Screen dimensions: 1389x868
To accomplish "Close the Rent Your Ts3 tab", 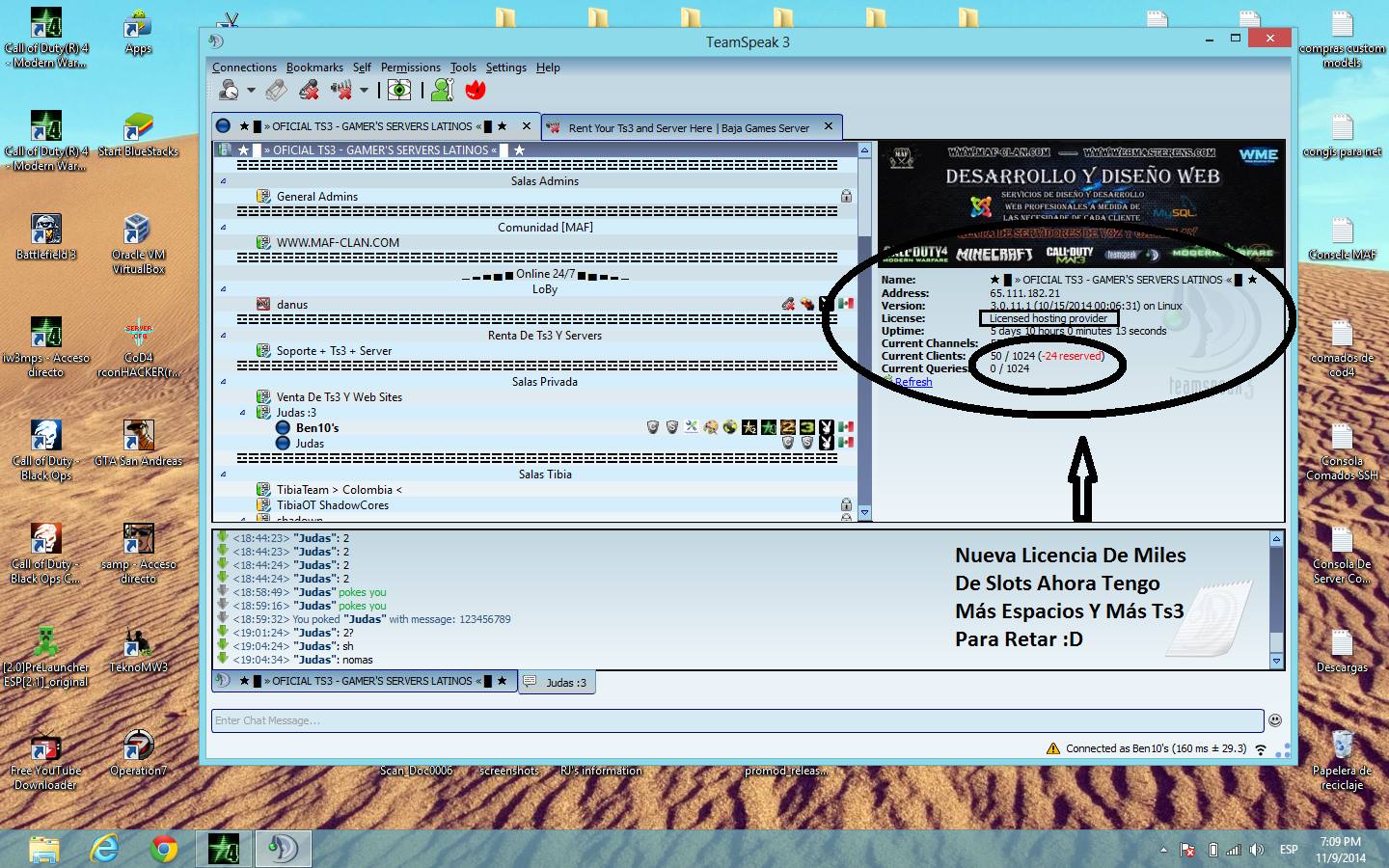I will (829, 126).
